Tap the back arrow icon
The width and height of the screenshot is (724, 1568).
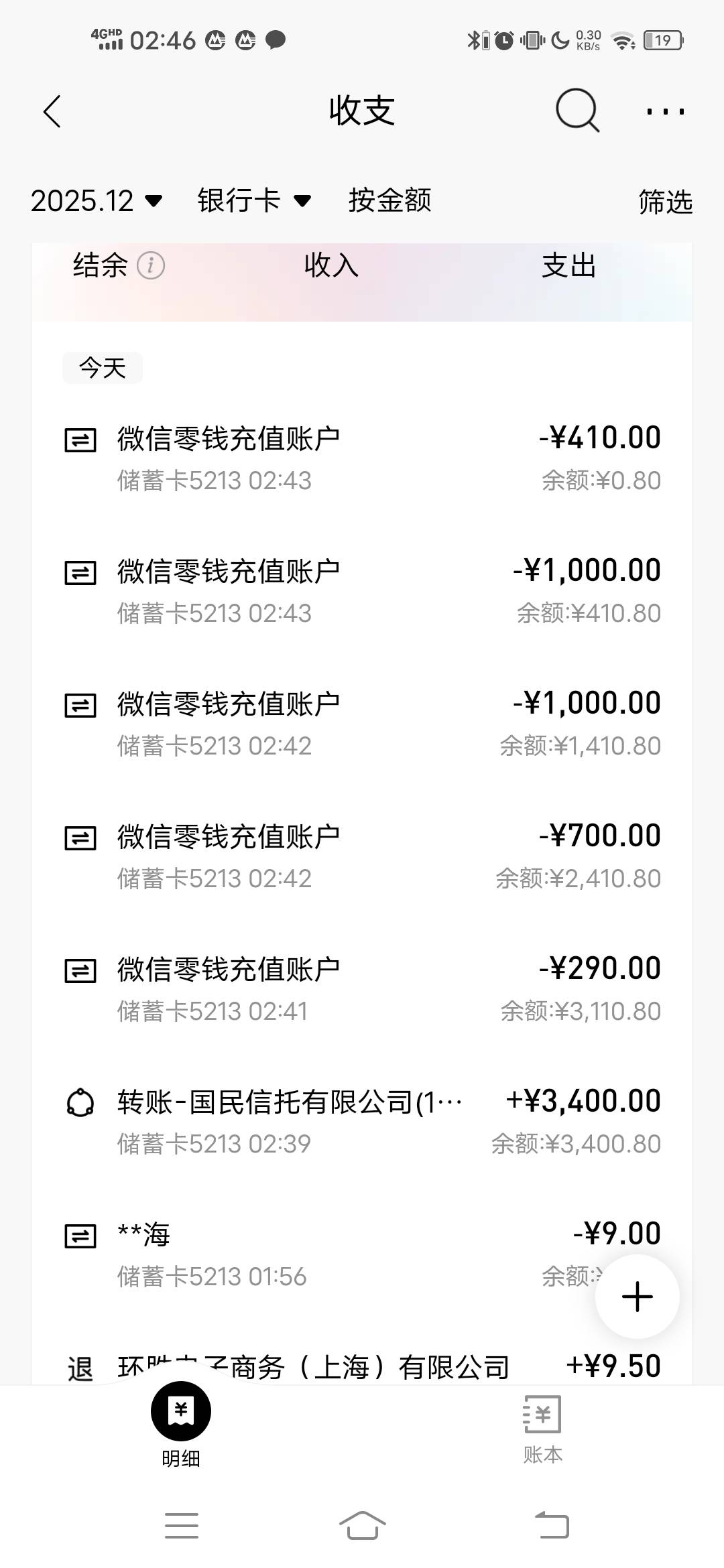pyautogui.click(x=52, y=111)
